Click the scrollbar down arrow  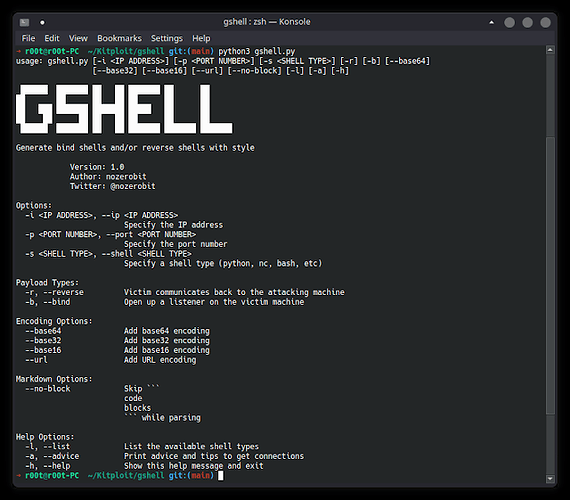tap(550, 479)
